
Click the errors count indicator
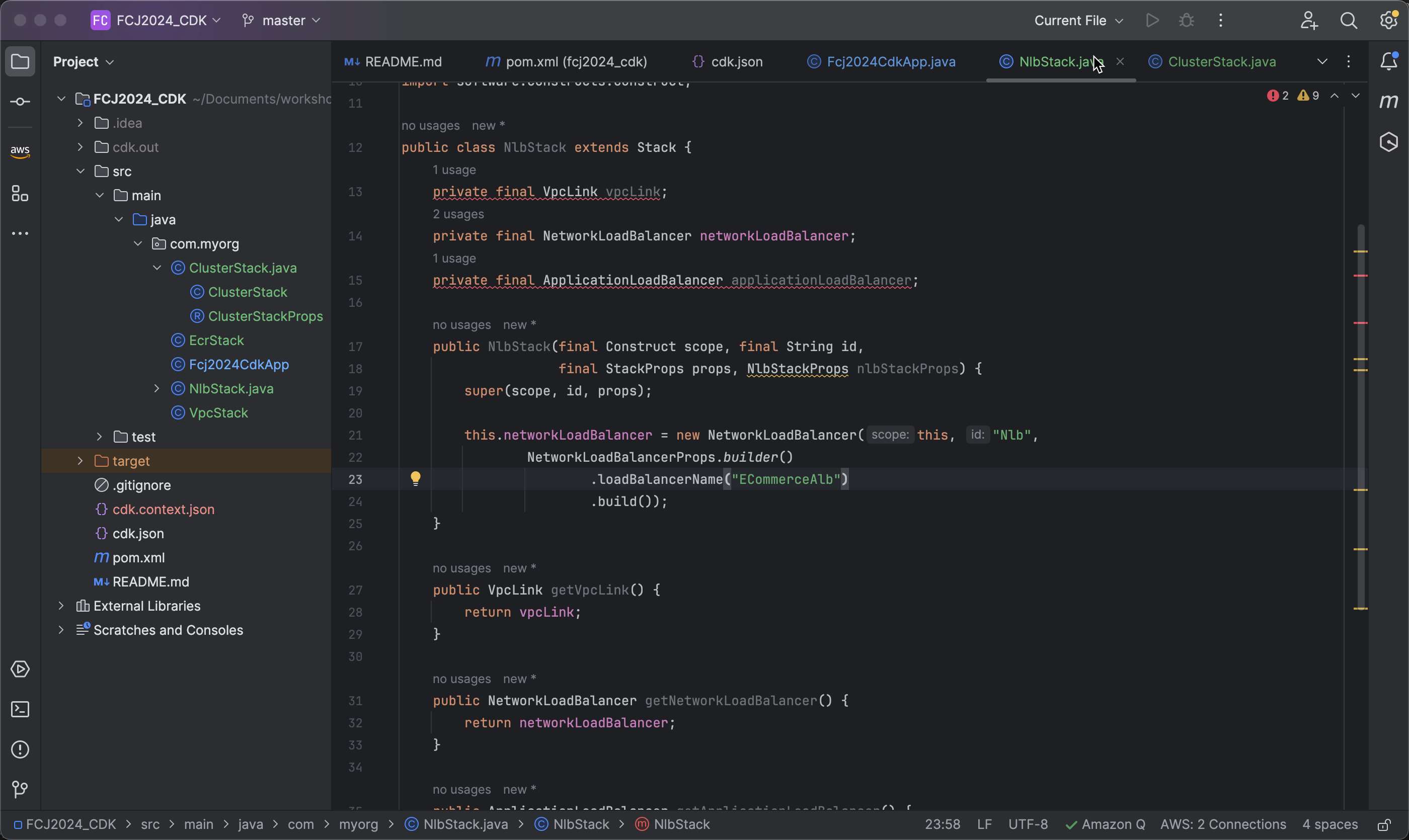coord(1278,96)
